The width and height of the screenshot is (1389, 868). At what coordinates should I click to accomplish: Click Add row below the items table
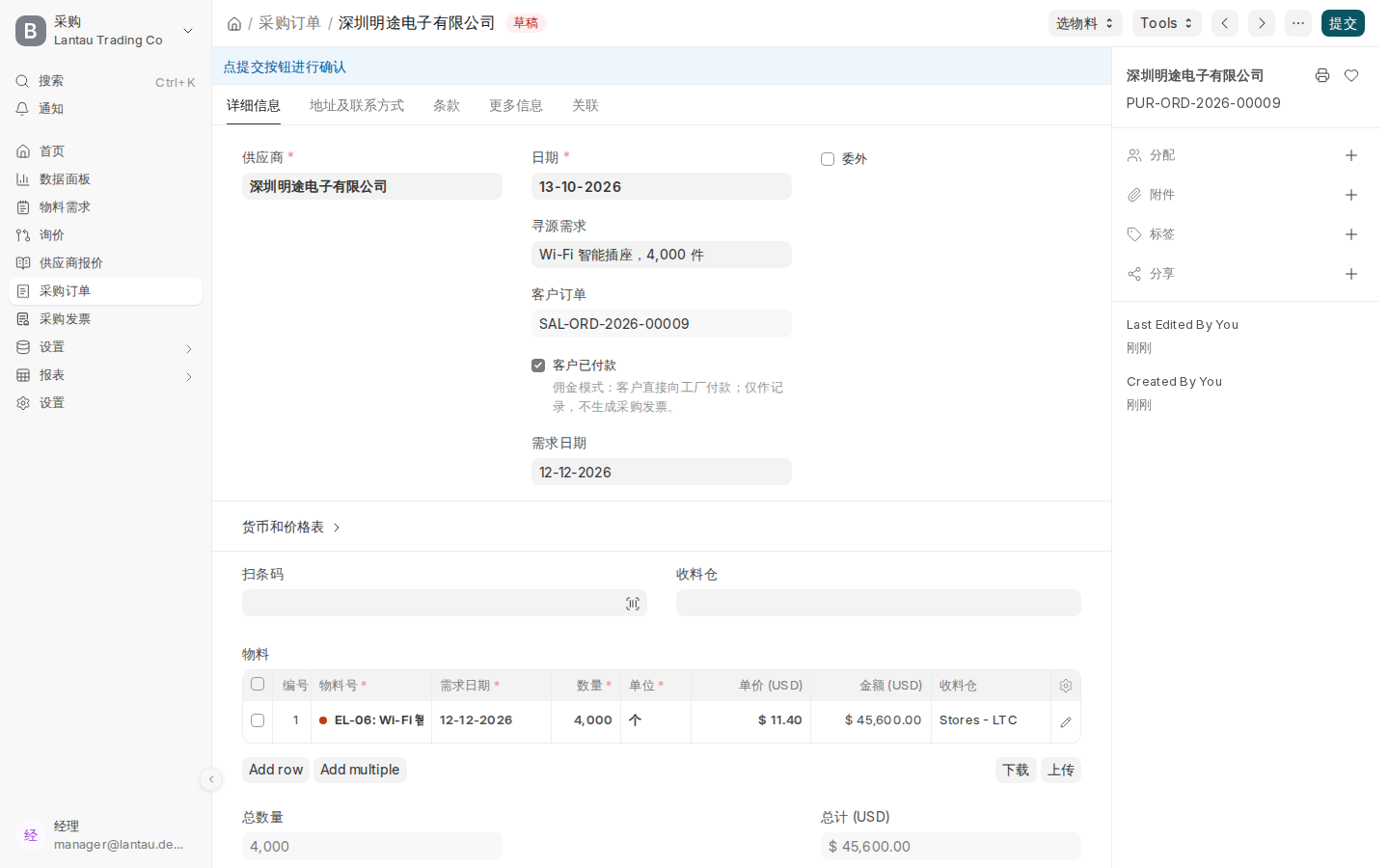tap(276, 770)
